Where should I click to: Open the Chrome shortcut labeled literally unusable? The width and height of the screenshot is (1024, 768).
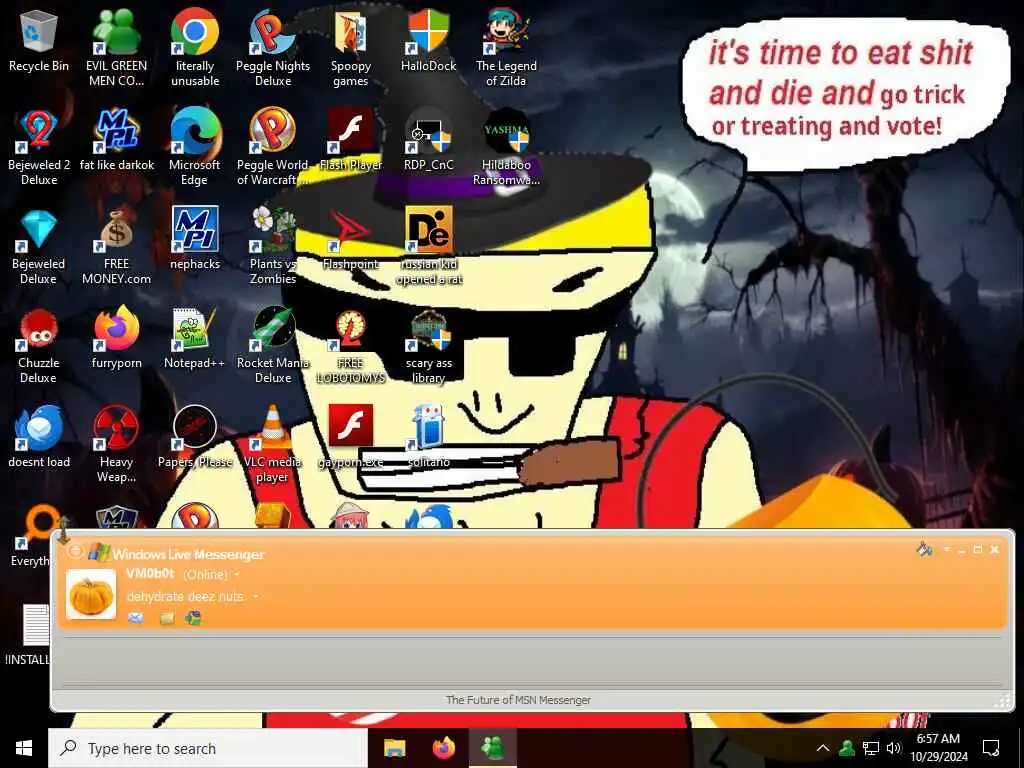[x=195, y=47]
